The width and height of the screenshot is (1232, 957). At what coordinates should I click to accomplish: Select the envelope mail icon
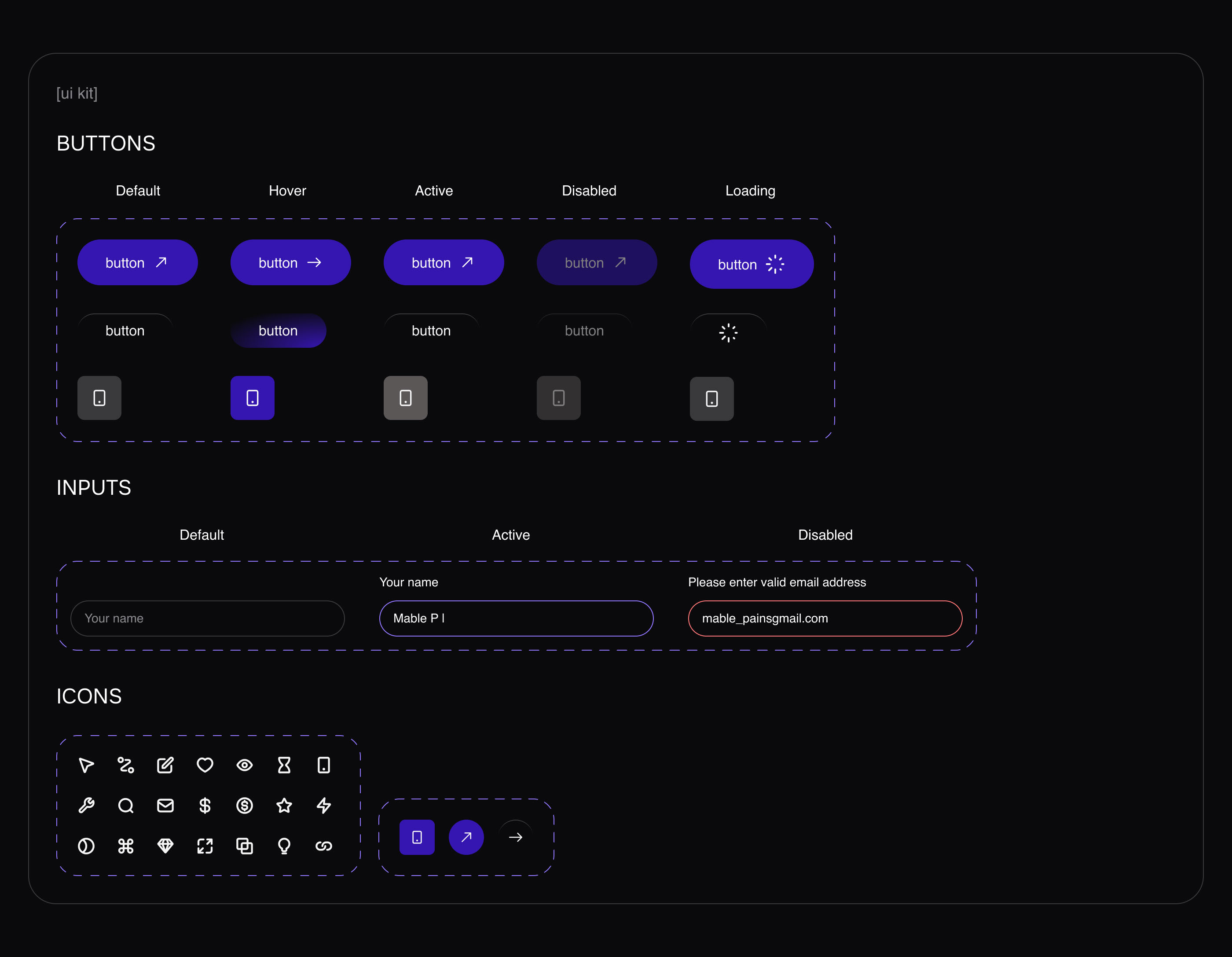(165, 805)
